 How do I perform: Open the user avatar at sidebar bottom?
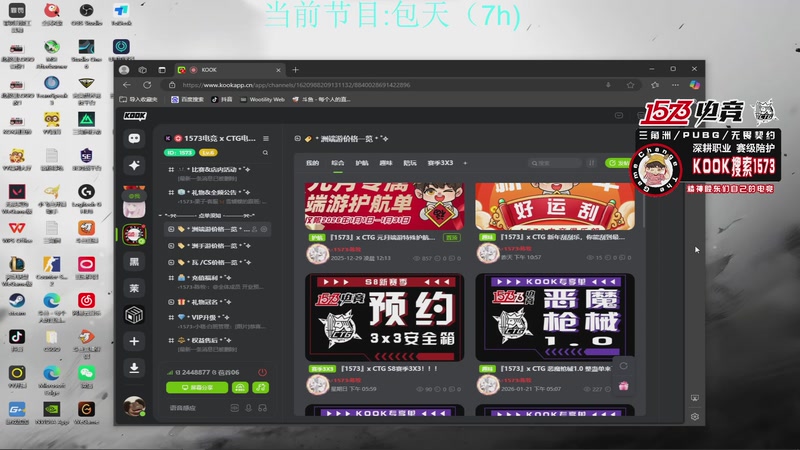tap(134, 406)
